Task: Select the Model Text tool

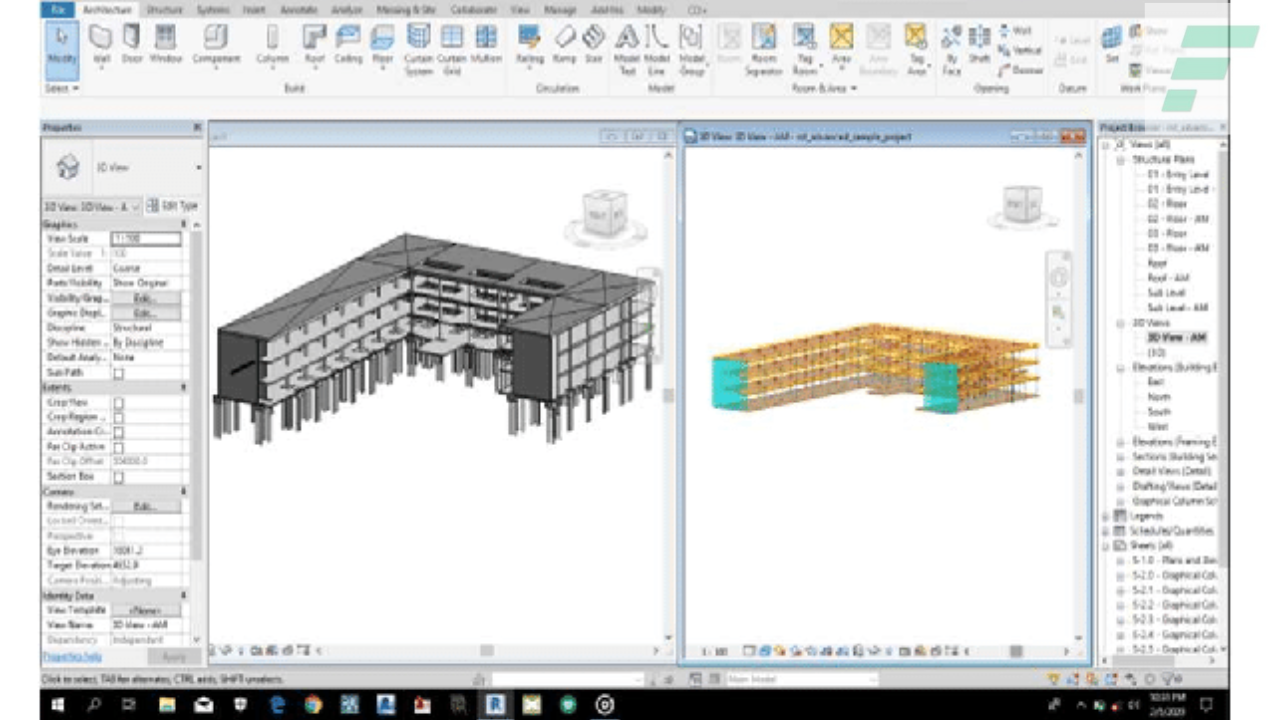Action: [627, 50]
